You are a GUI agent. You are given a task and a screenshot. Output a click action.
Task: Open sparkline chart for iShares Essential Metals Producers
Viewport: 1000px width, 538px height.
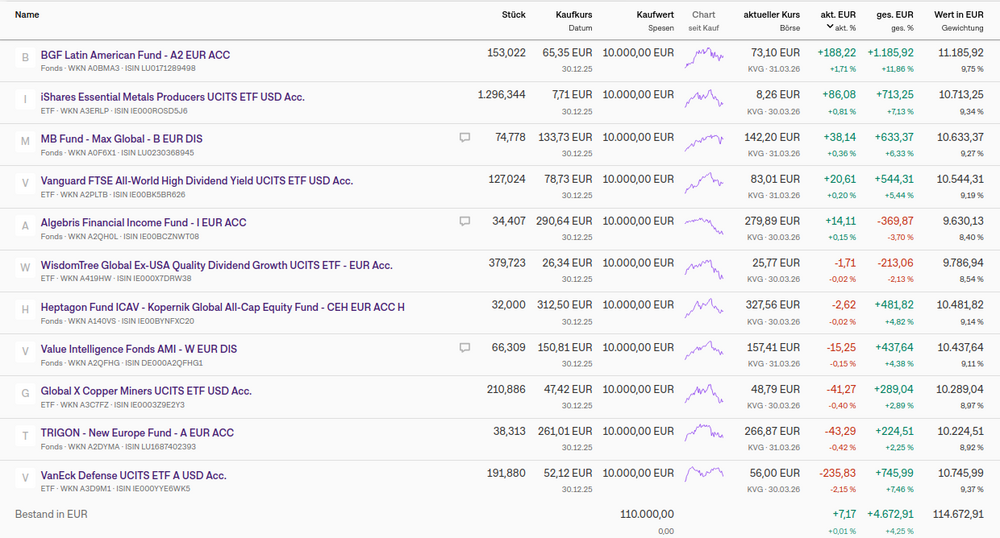click(704, 99)
